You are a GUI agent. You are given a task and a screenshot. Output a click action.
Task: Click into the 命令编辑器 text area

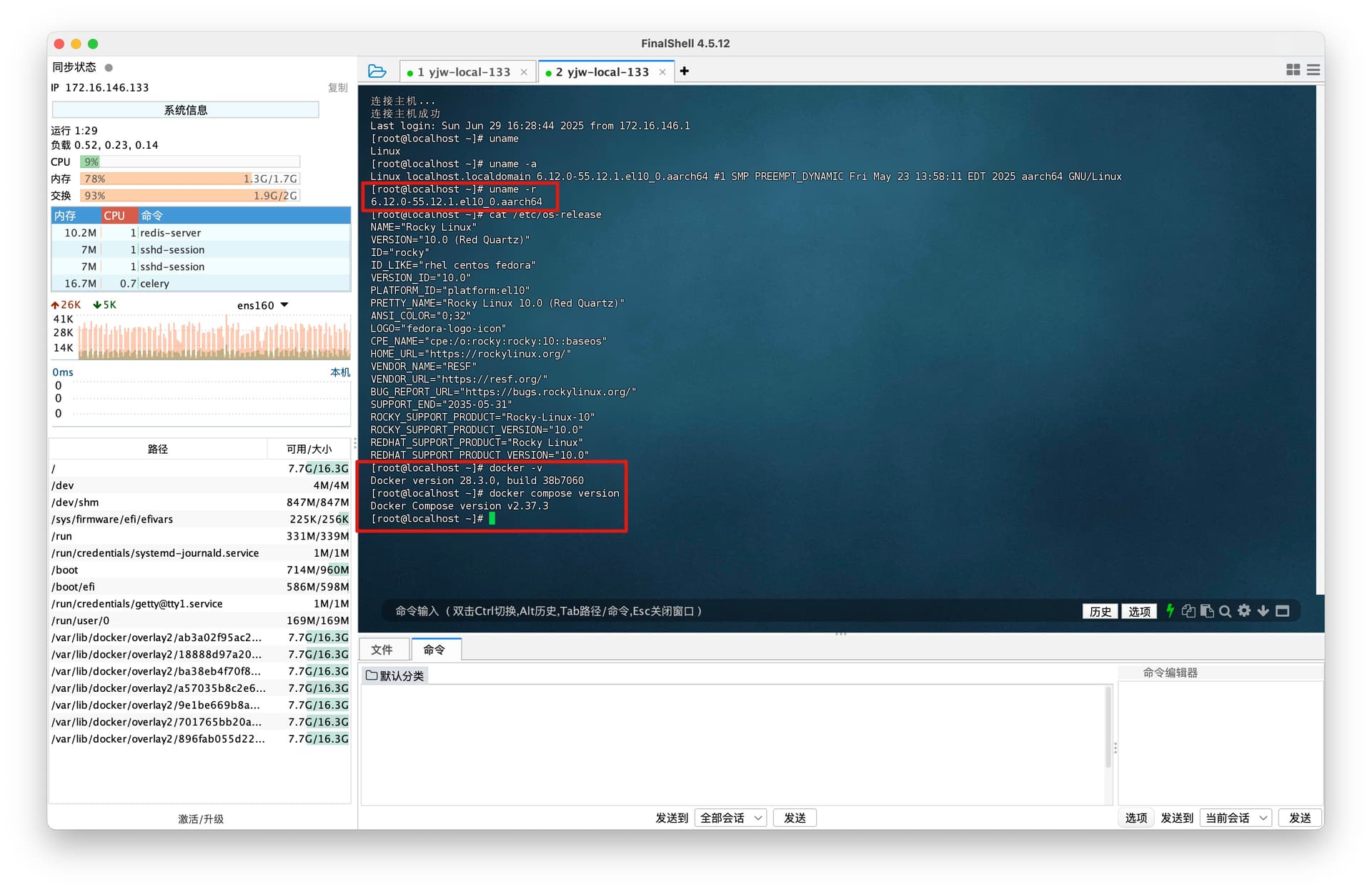[1220, 743]
